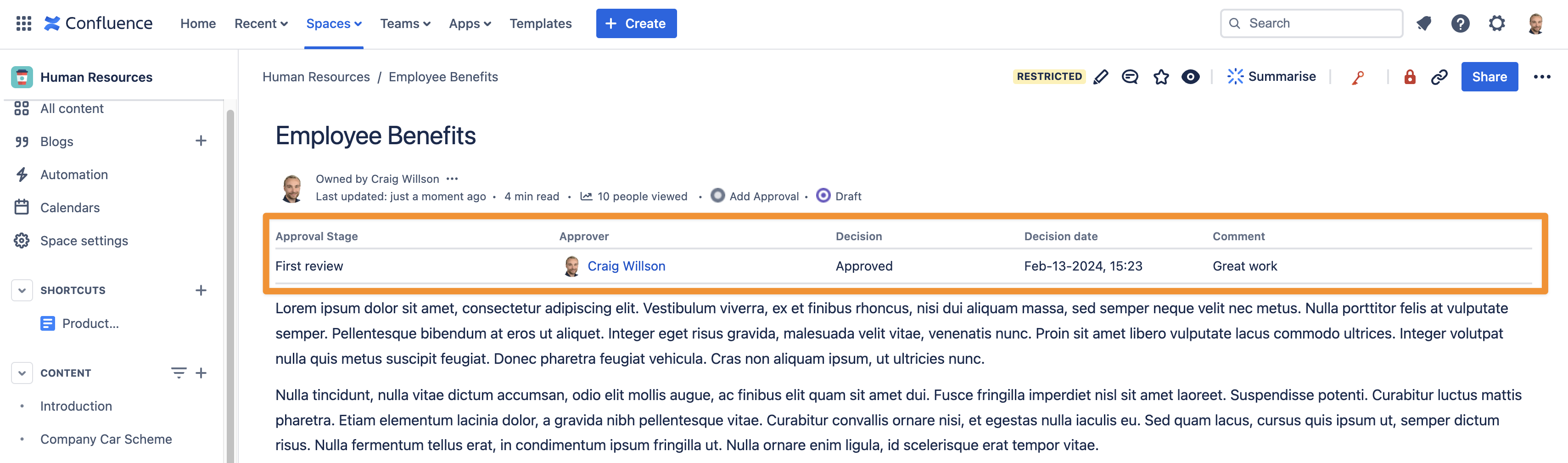Open the red lock restrictions icon
This screenshot has width=1568, height=463.
coord(1409,77)
